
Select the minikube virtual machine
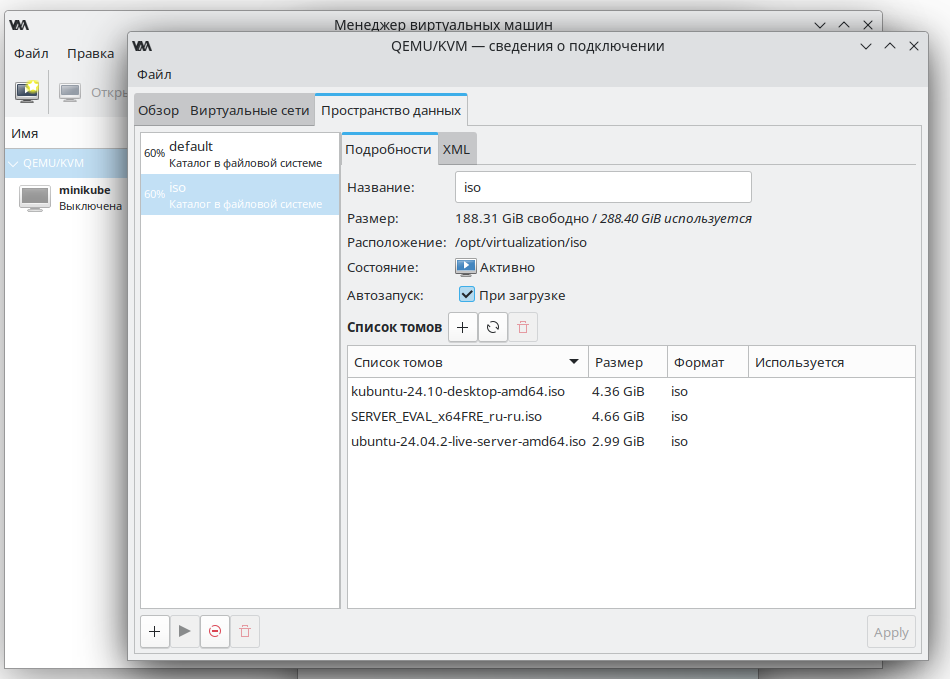[70, 198]
